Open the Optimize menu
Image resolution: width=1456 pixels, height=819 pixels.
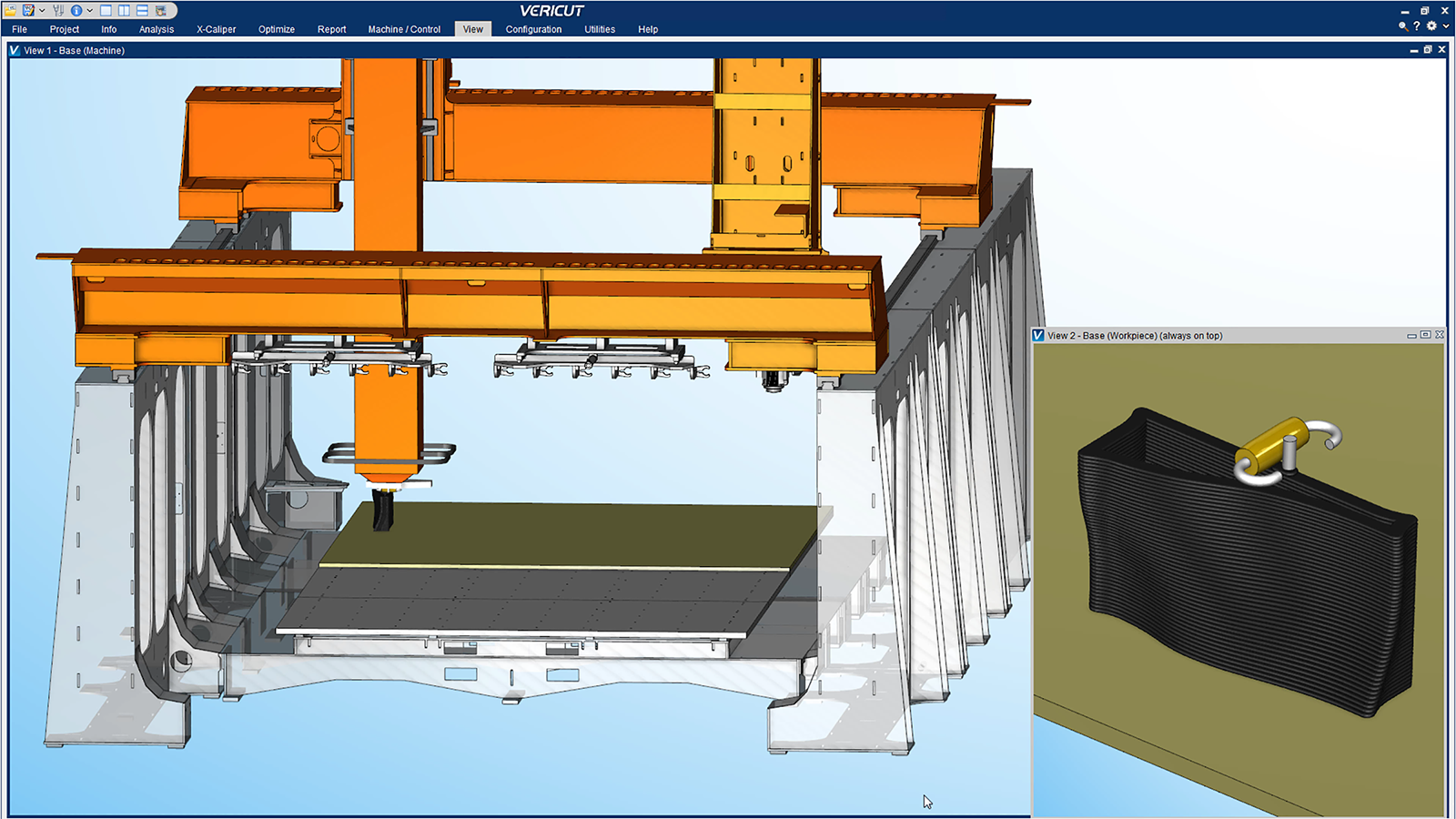pos(276,29)
